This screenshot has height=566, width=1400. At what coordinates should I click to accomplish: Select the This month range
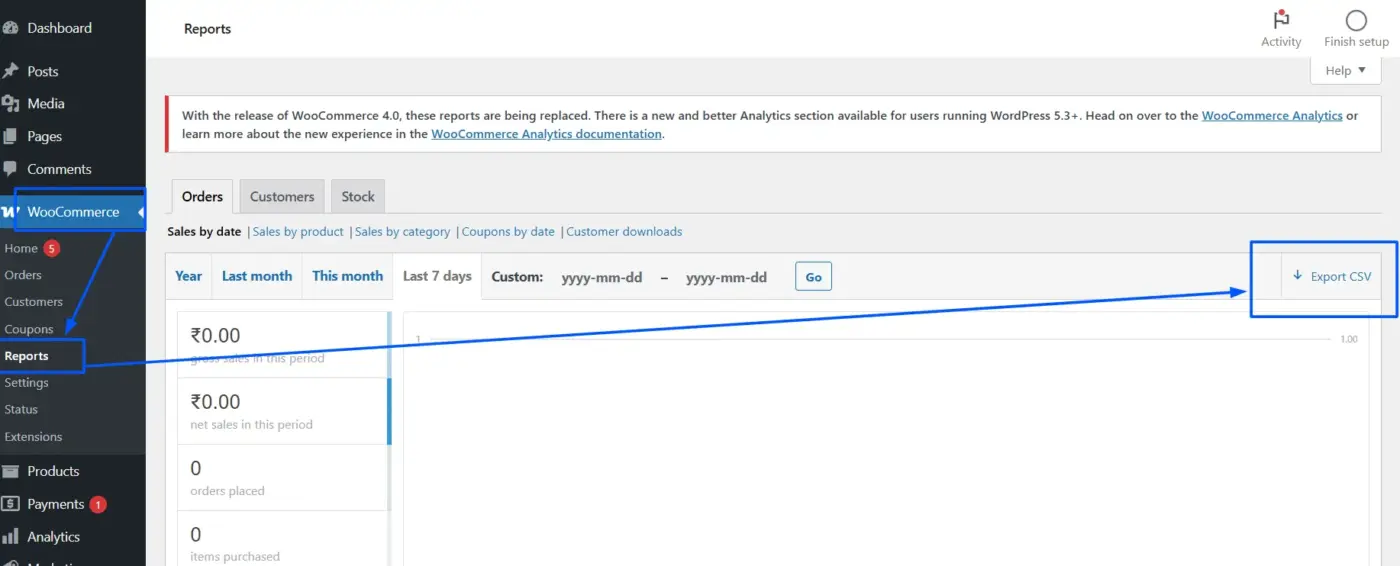pos(347,276)
